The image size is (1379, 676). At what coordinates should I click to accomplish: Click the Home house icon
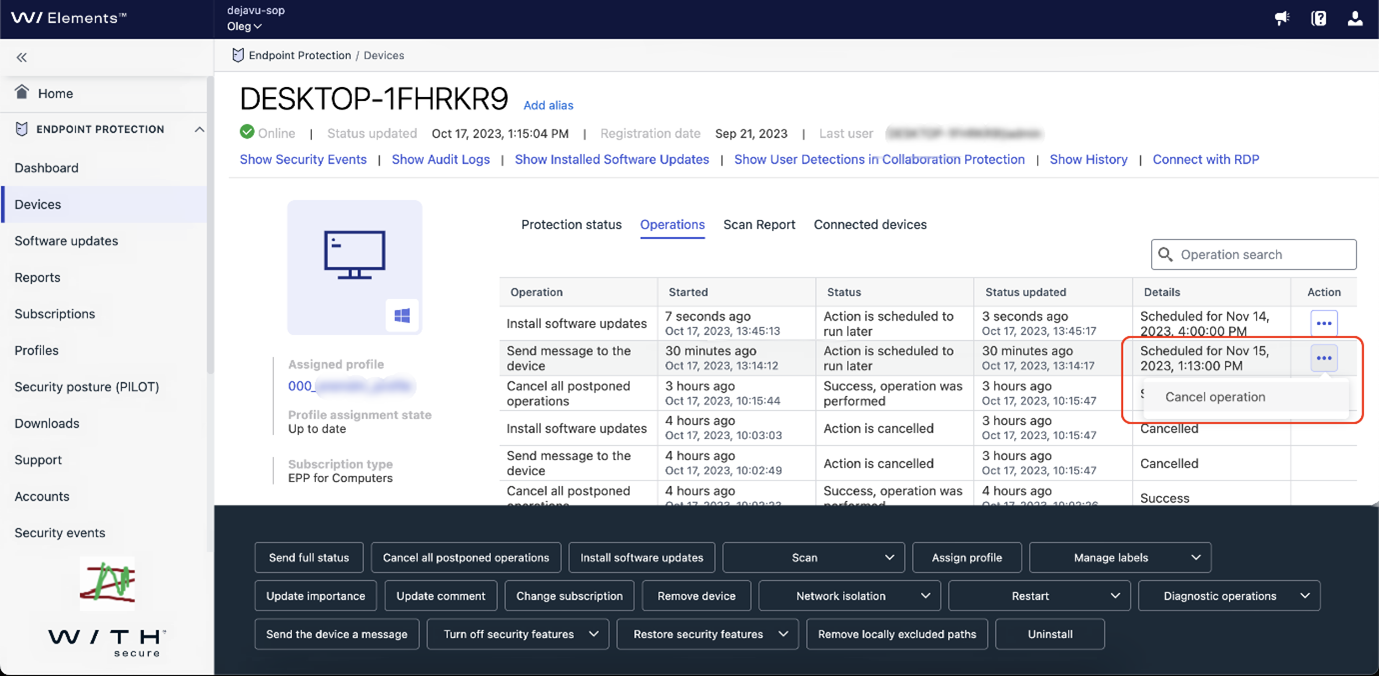[22, 93]
